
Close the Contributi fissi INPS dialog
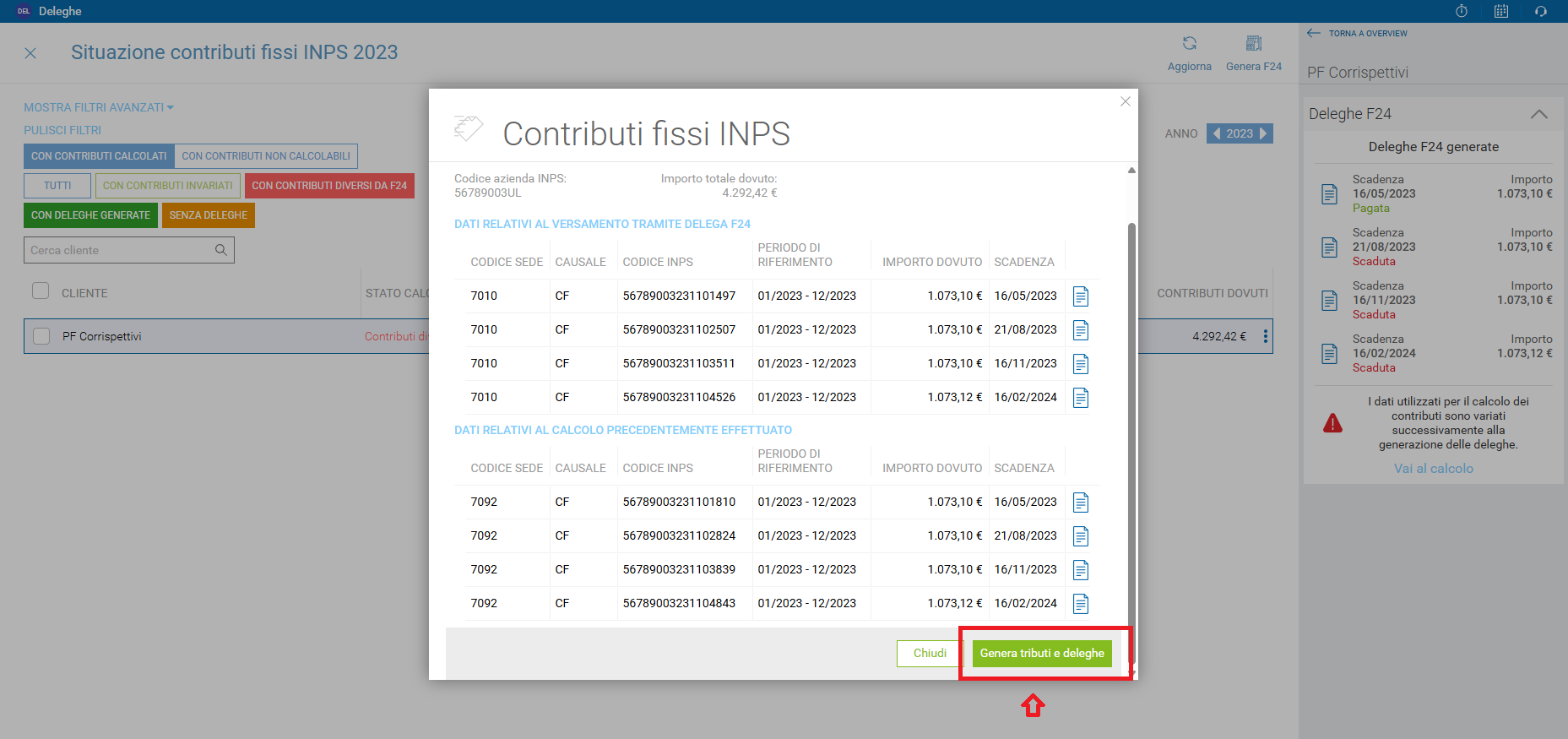tap(1125, 101)
